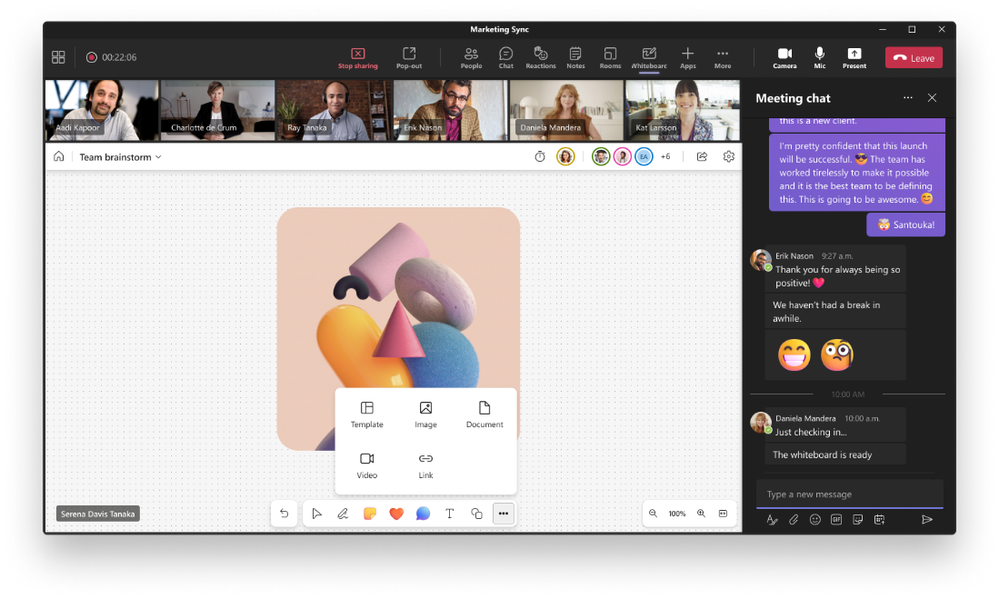Viewport: 999px width, 599px height.
Task: Open Meeting chat more options
Action: click(x=908, y=97)
